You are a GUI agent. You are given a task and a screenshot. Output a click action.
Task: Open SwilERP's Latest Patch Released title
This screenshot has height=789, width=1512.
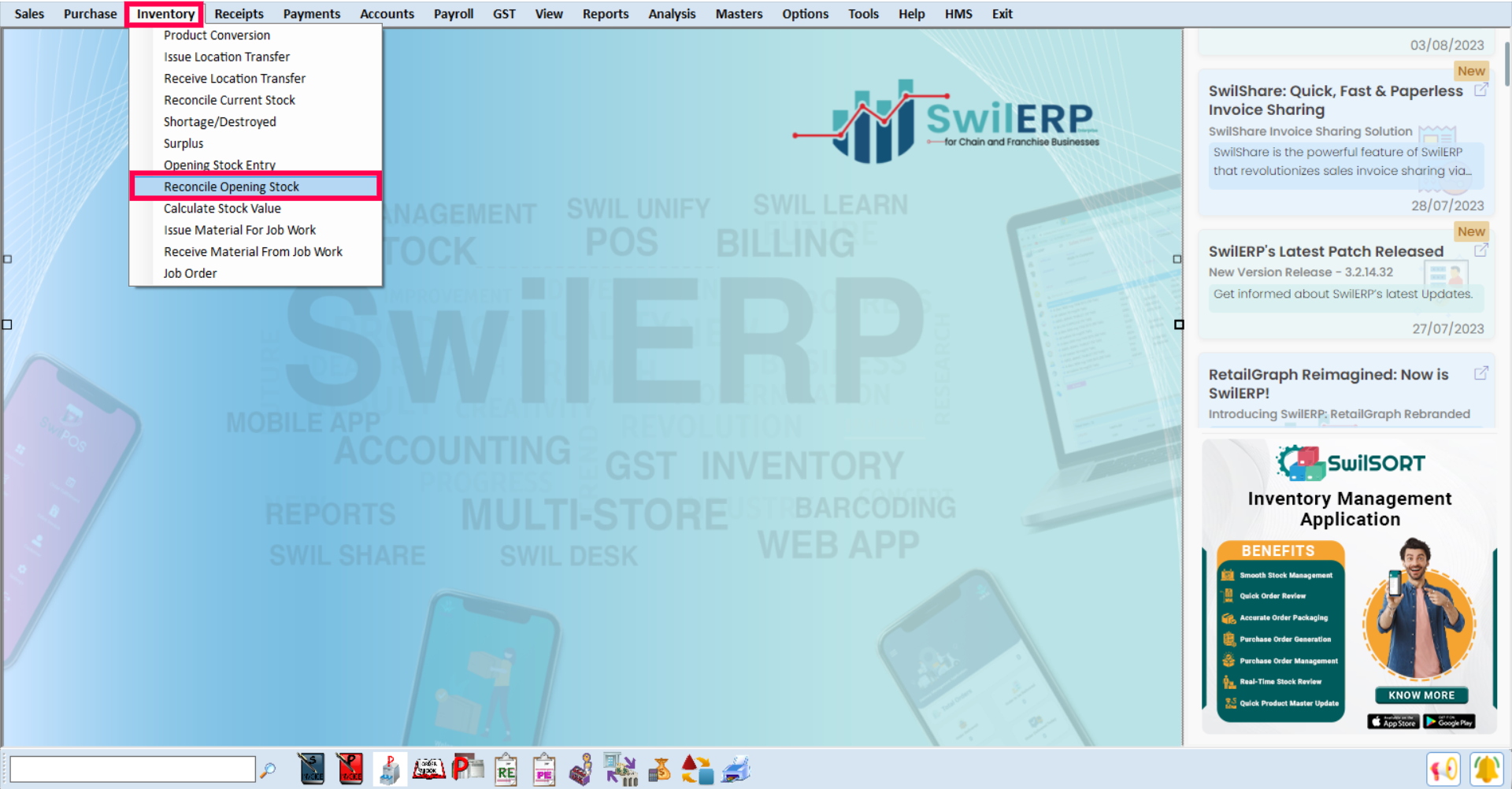tap(1326, 251)
